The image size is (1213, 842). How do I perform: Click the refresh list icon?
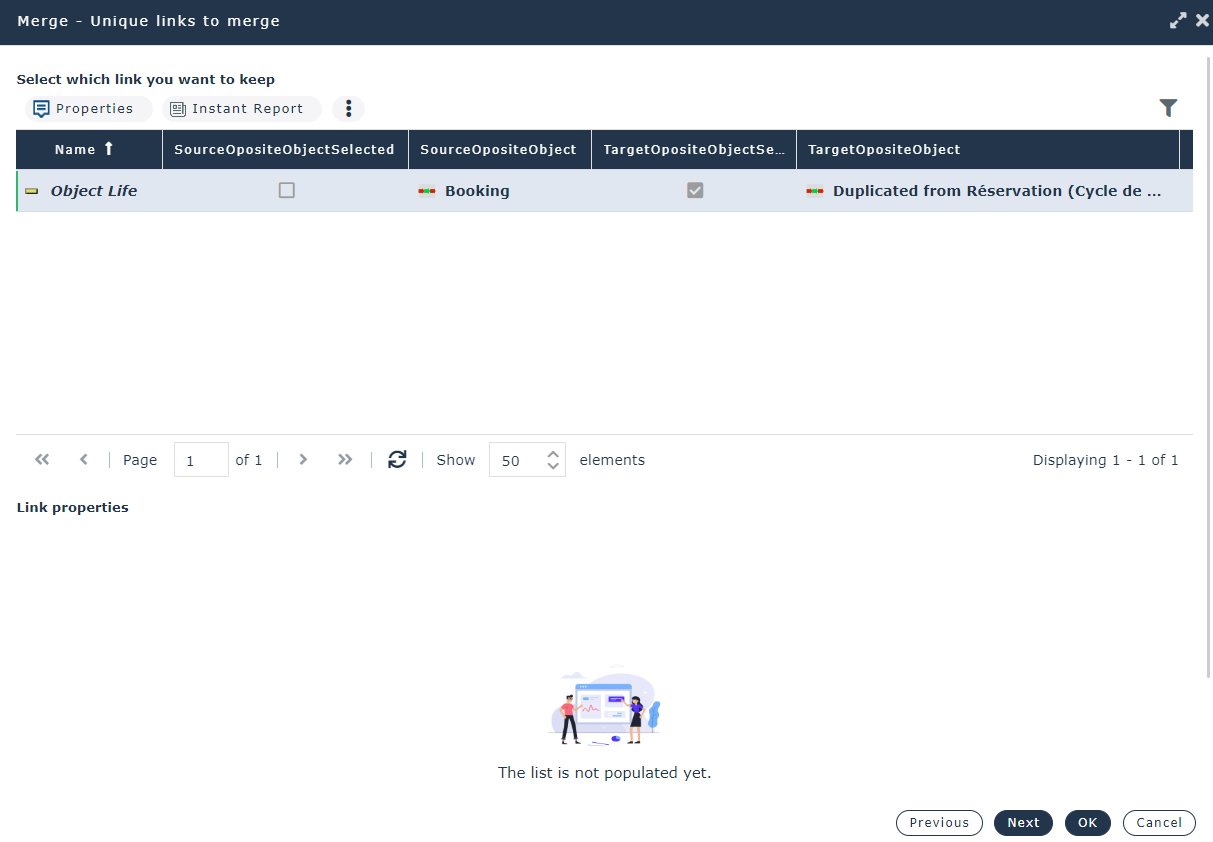(397, 459)
